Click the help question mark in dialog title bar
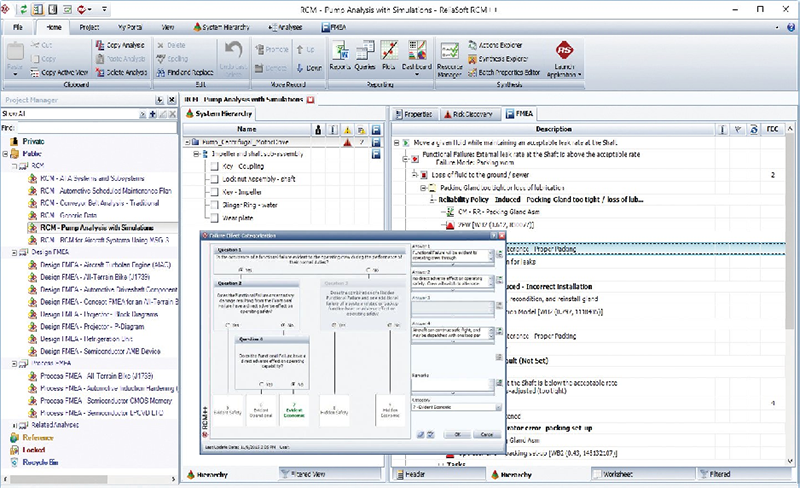800x488 pixels. pyautogui.click(x=493, y=235)
